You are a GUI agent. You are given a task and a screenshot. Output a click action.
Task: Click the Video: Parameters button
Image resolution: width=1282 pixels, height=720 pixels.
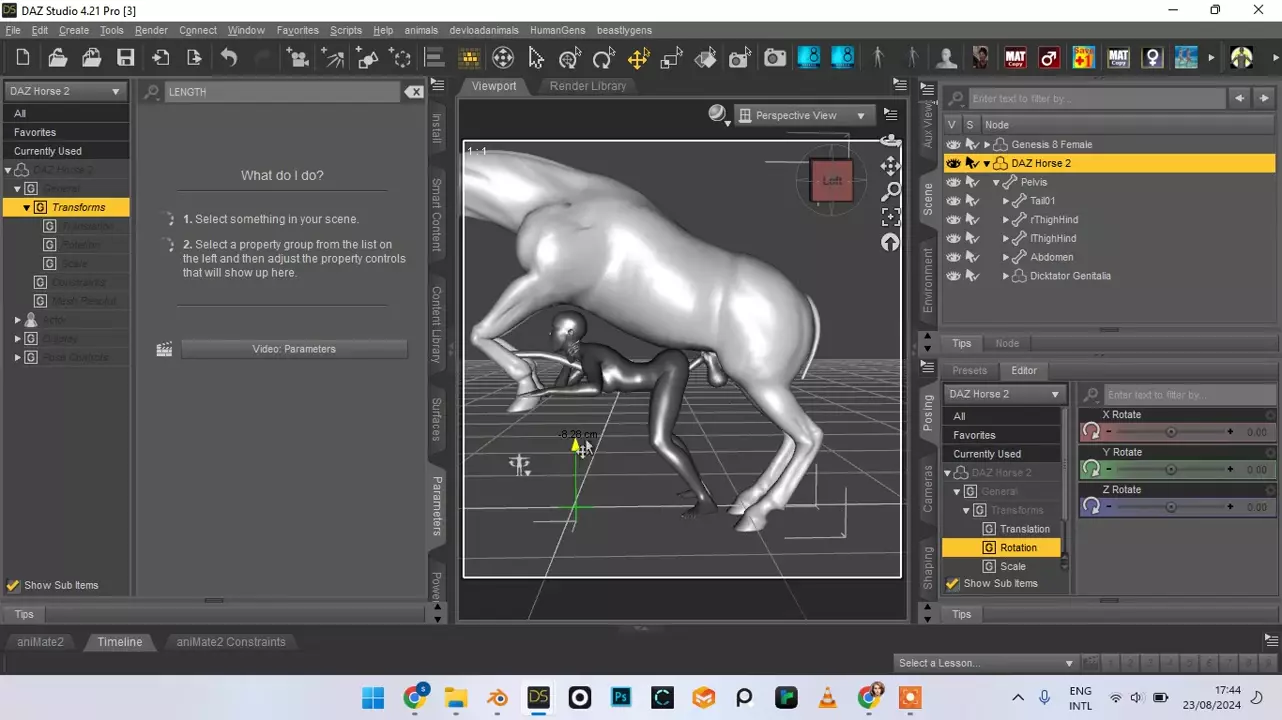pos(294,349)
